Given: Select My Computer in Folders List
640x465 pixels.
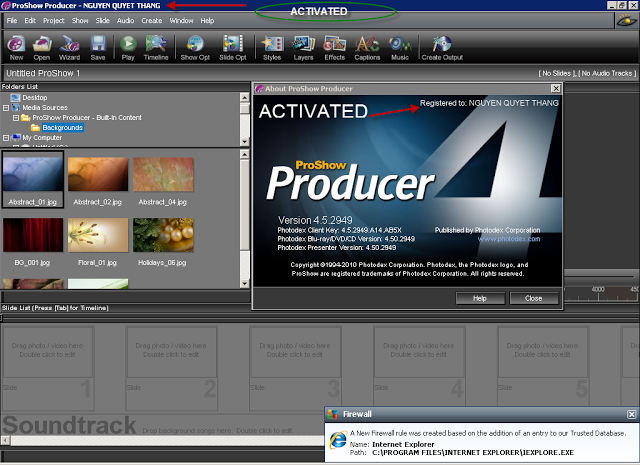Looking at the screenshot, I should [x=42, y=138].
